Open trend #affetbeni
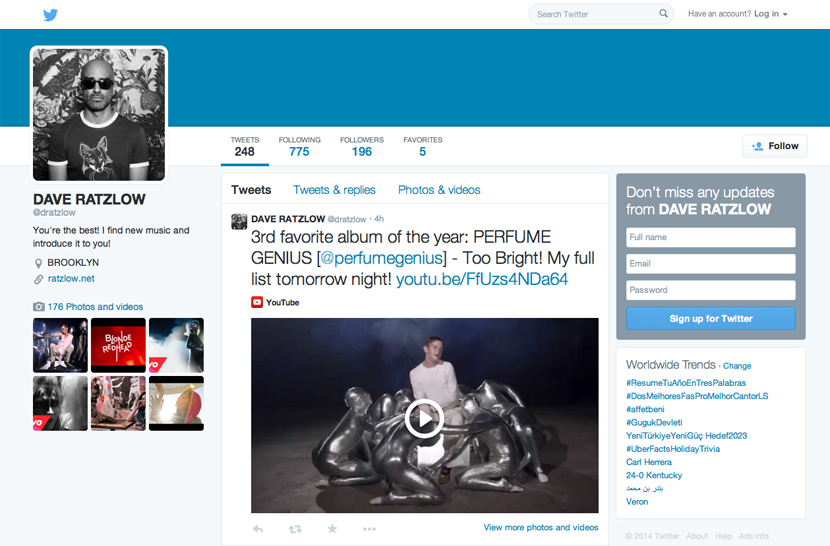The width and height of the screenshot is (830, 546). [645, 409]
